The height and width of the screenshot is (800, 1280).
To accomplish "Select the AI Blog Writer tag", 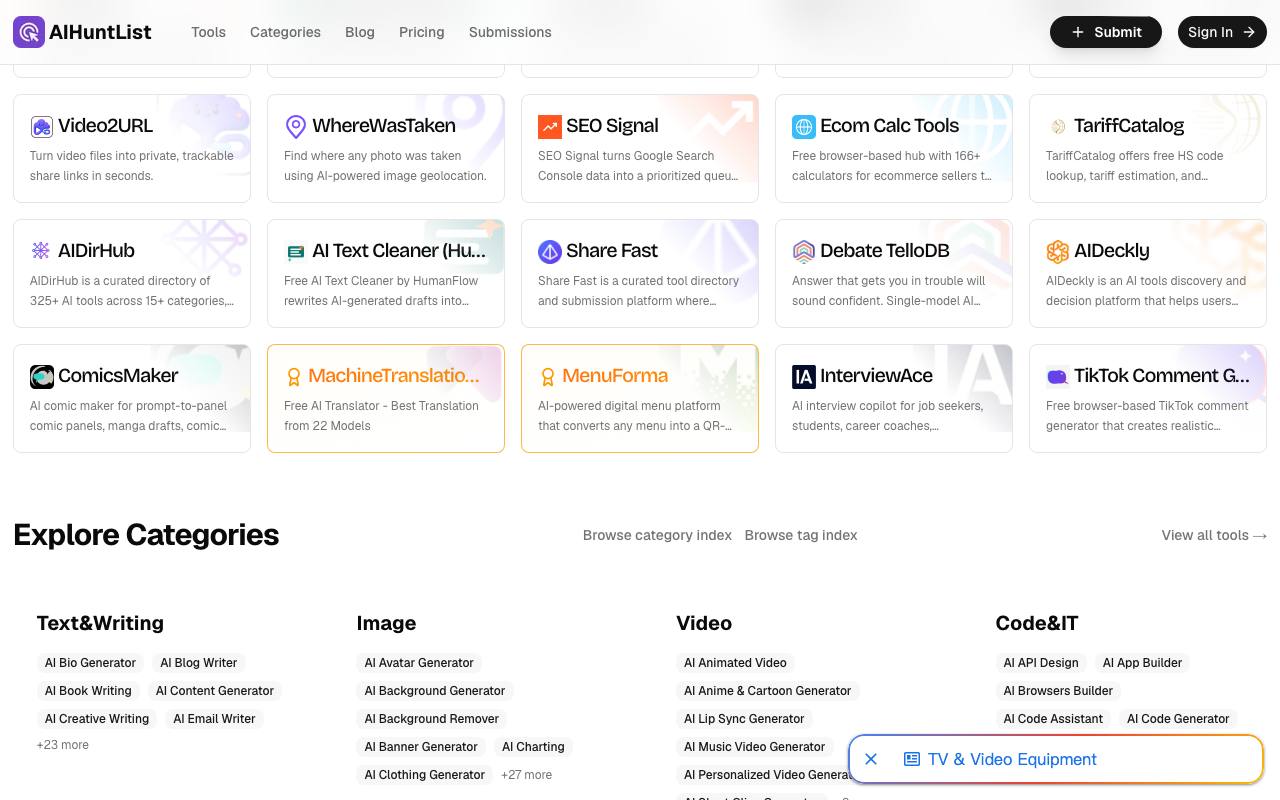I will (x=199, y=663).
